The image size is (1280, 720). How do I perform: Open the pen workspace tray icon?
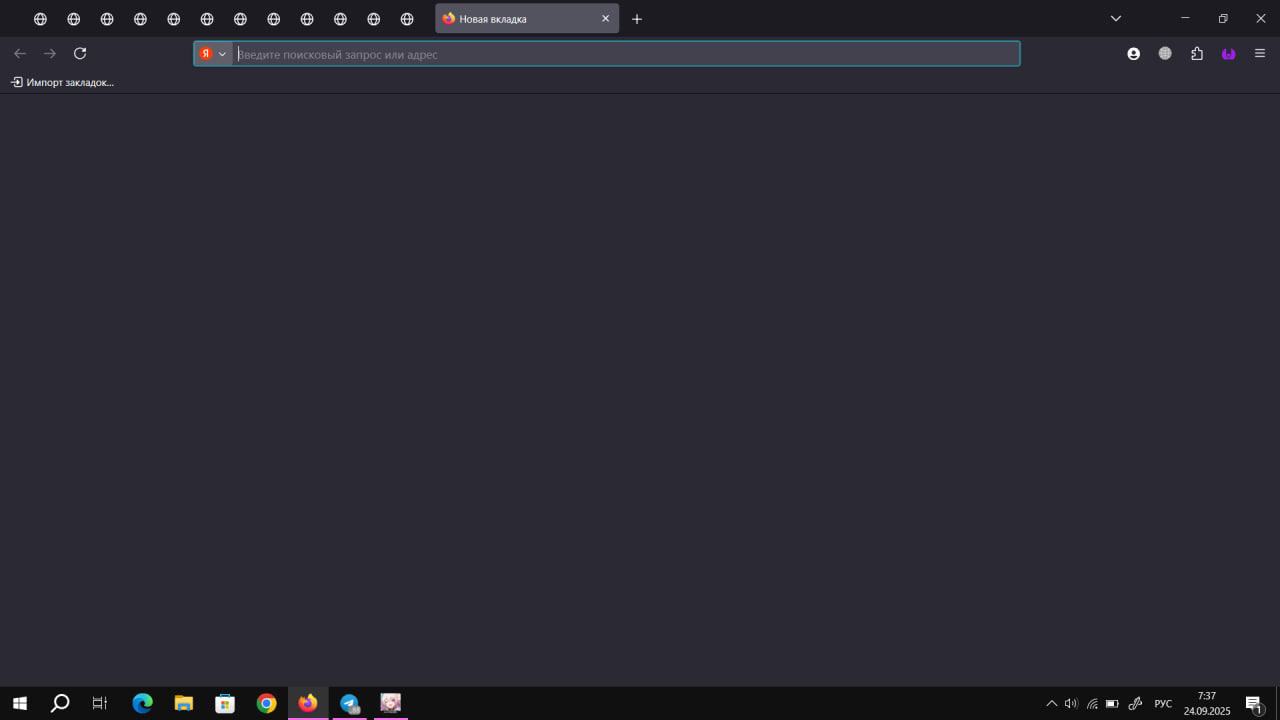[x=1135, y=703]
